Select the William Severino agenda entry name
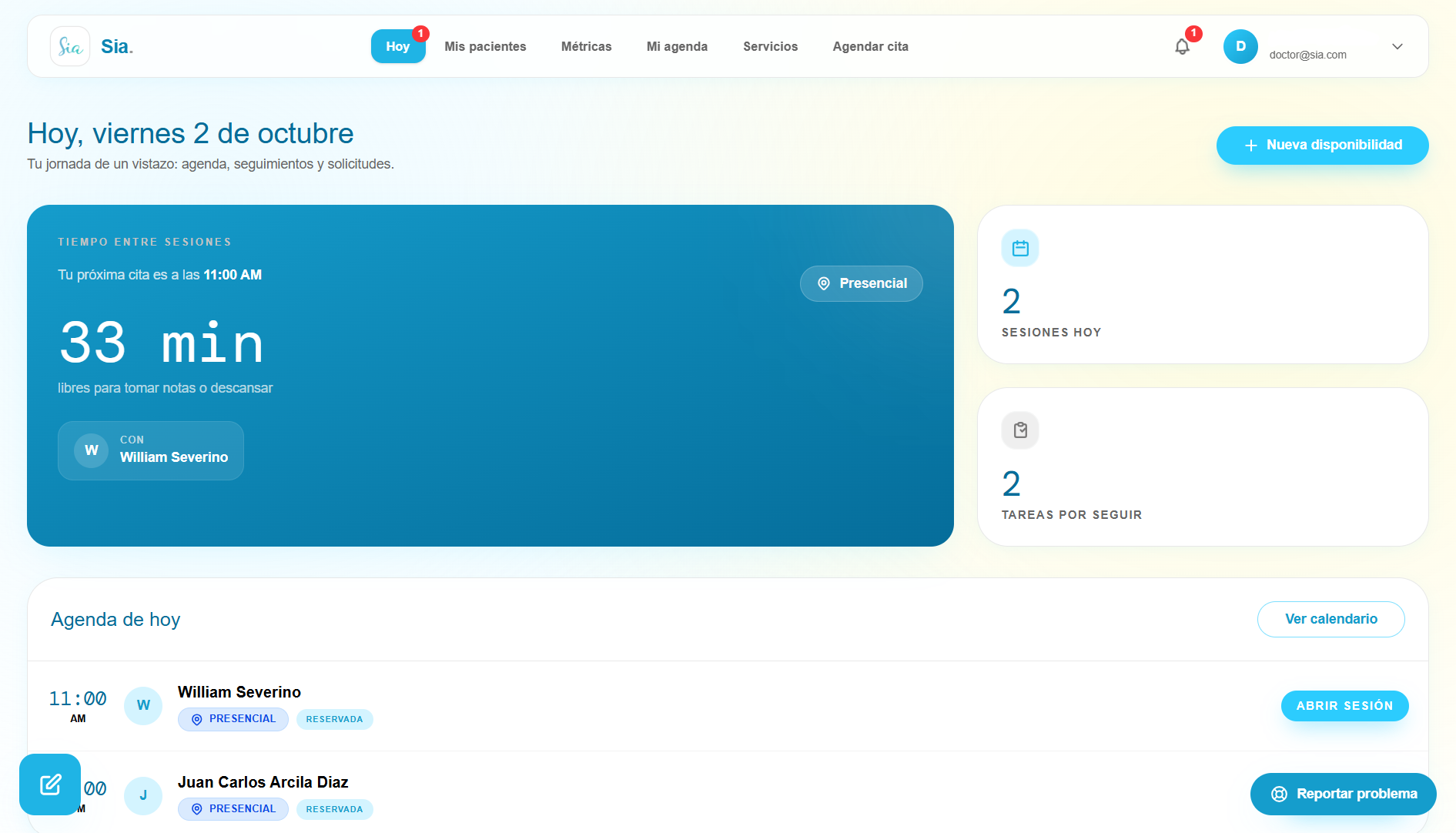This screenshot has height=833, width=1456. pyautogui.click(x=239, y=692)
